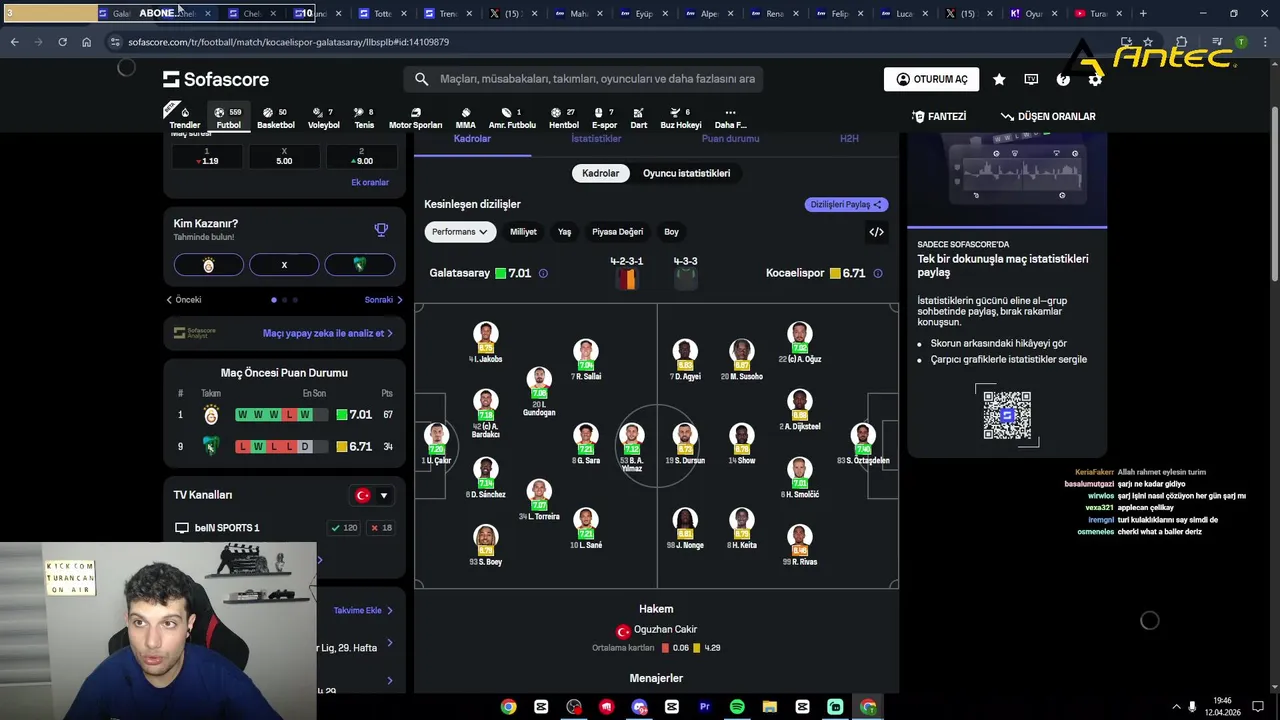Screen dimensions: 1280x720
Task: Open the Performans dropdown filter
Action: 460,232
